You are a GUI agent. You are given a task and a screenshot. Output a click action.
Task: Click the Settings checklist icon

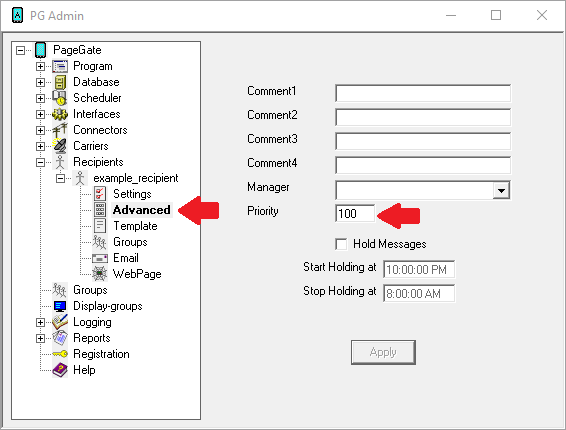coord(100,194)
